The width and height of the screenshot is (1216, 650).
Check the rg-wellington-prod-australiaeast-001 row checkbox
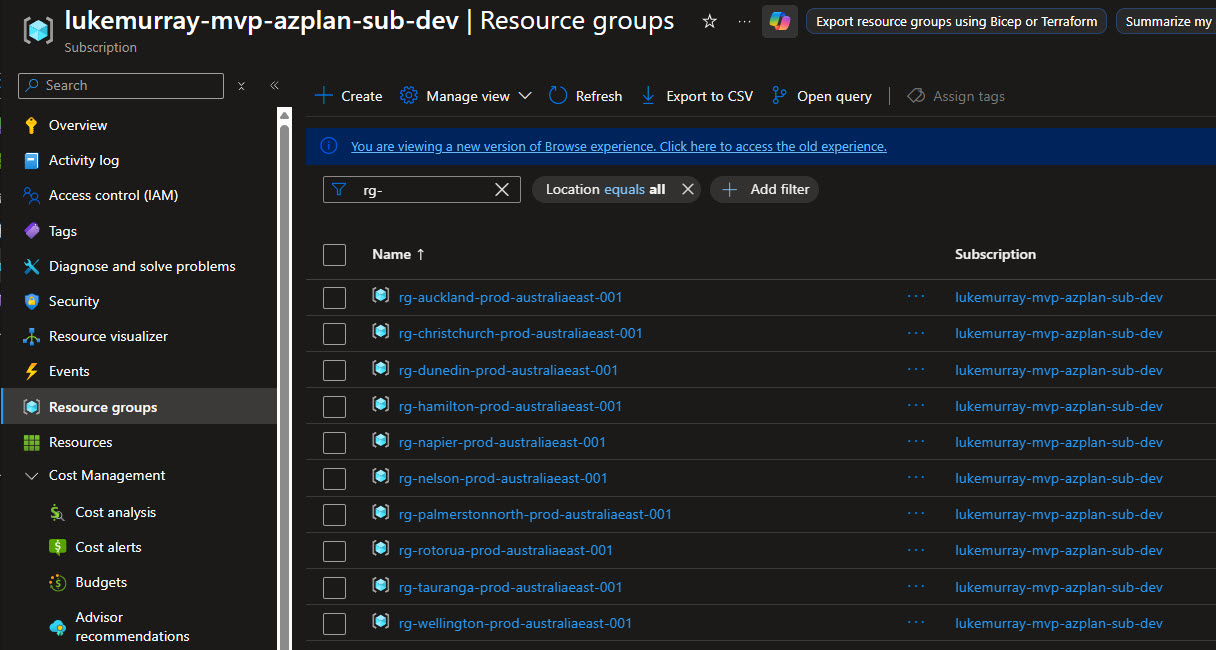[334, 623]
